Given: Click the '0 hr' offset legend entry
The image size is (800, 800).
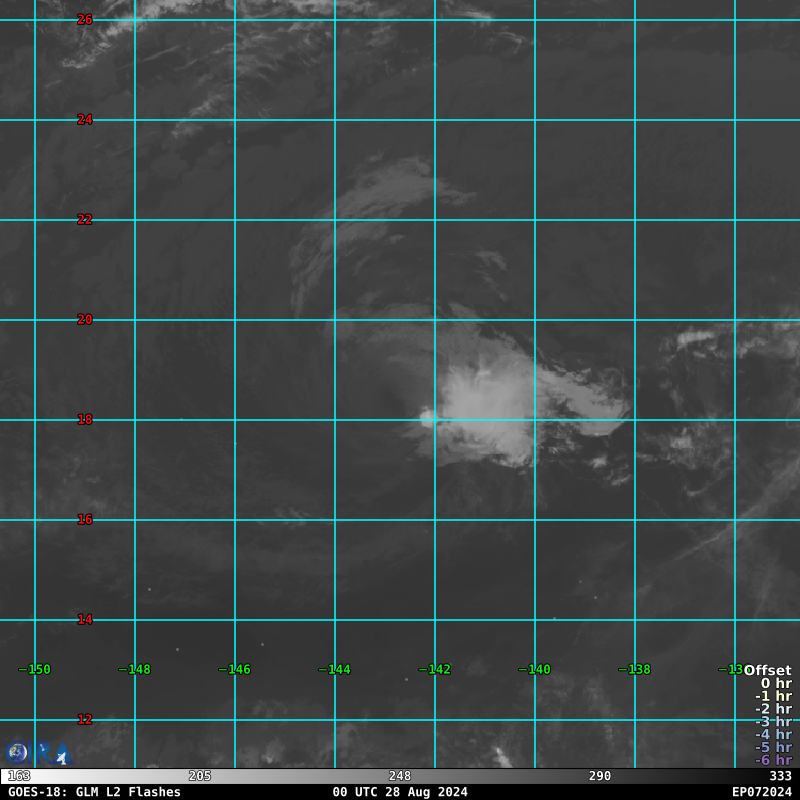Looking at the screenshot, I should coord(775,684).
